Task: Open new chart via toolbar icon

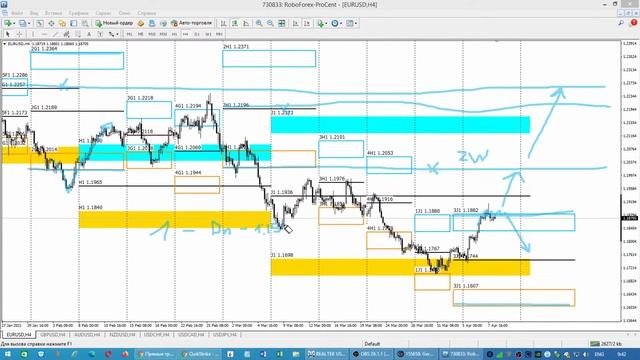Action: [7, 23]
